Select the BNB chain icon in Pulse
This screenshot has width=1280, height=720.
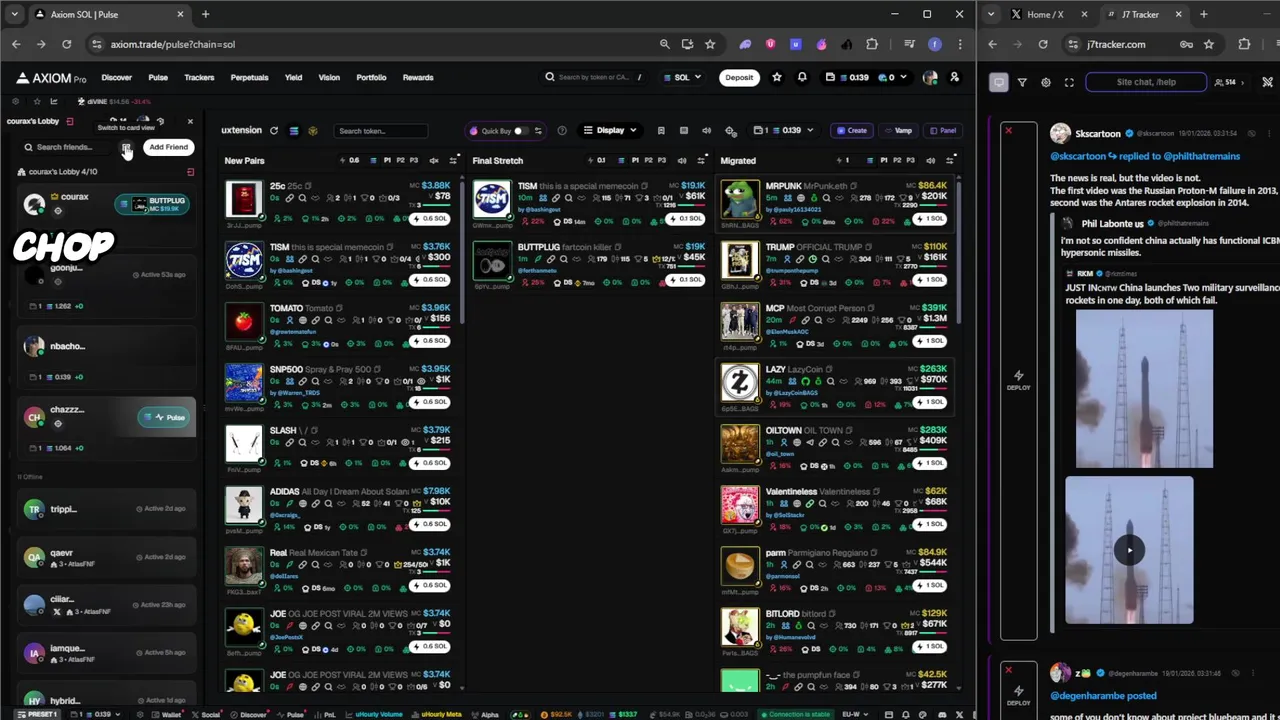click(x=313, y=130)
